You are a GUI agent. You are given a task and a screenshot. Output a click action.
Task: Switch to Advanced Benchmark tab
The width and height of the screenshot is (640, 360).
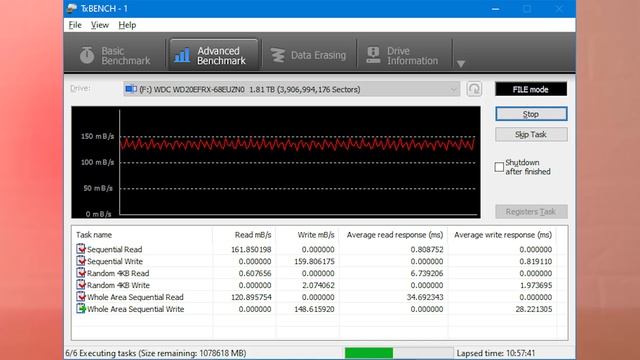(214, 56)
